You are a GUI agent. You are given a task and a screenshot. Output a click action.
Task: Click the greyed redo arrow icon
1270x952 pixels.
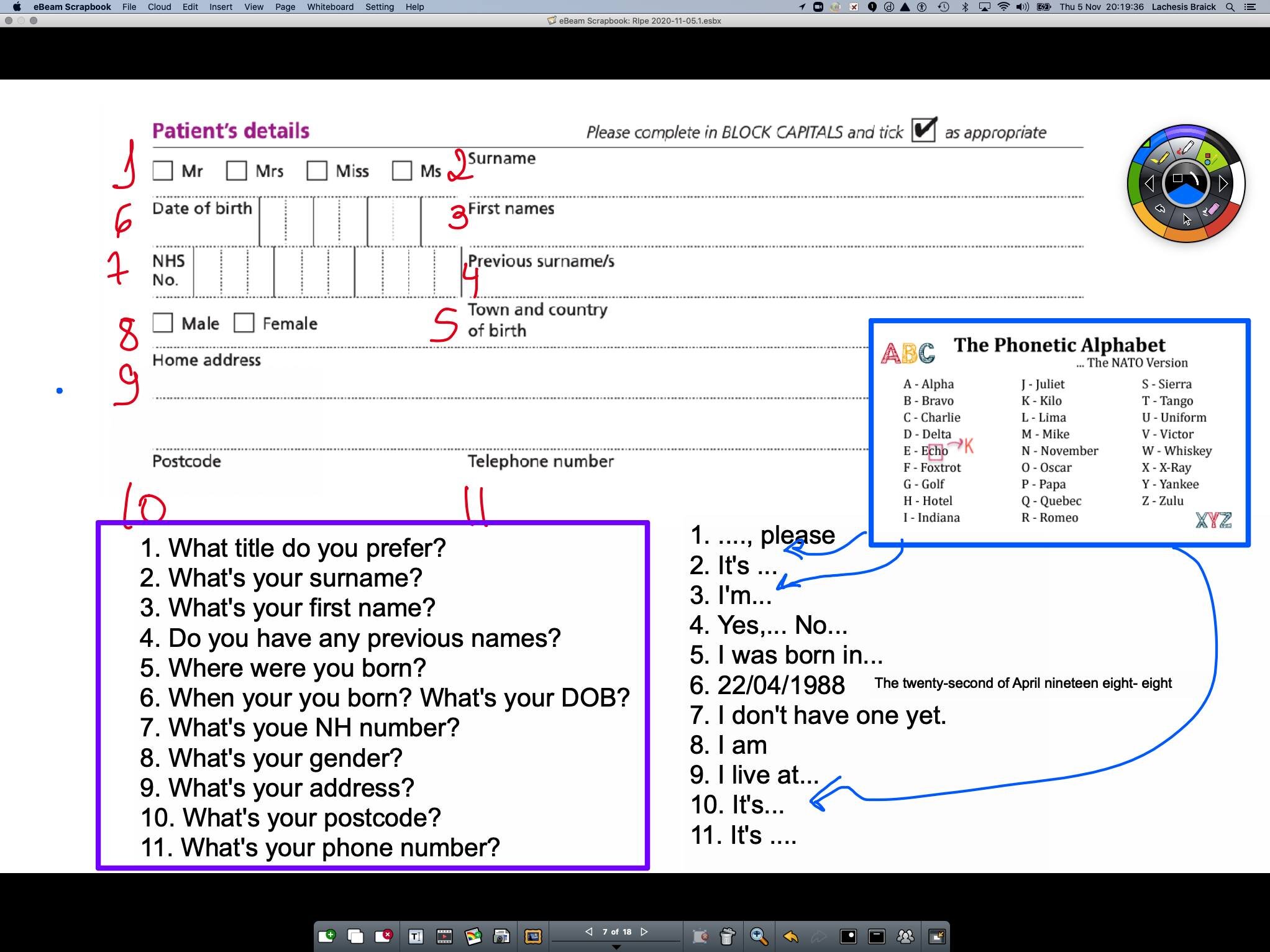818,936
